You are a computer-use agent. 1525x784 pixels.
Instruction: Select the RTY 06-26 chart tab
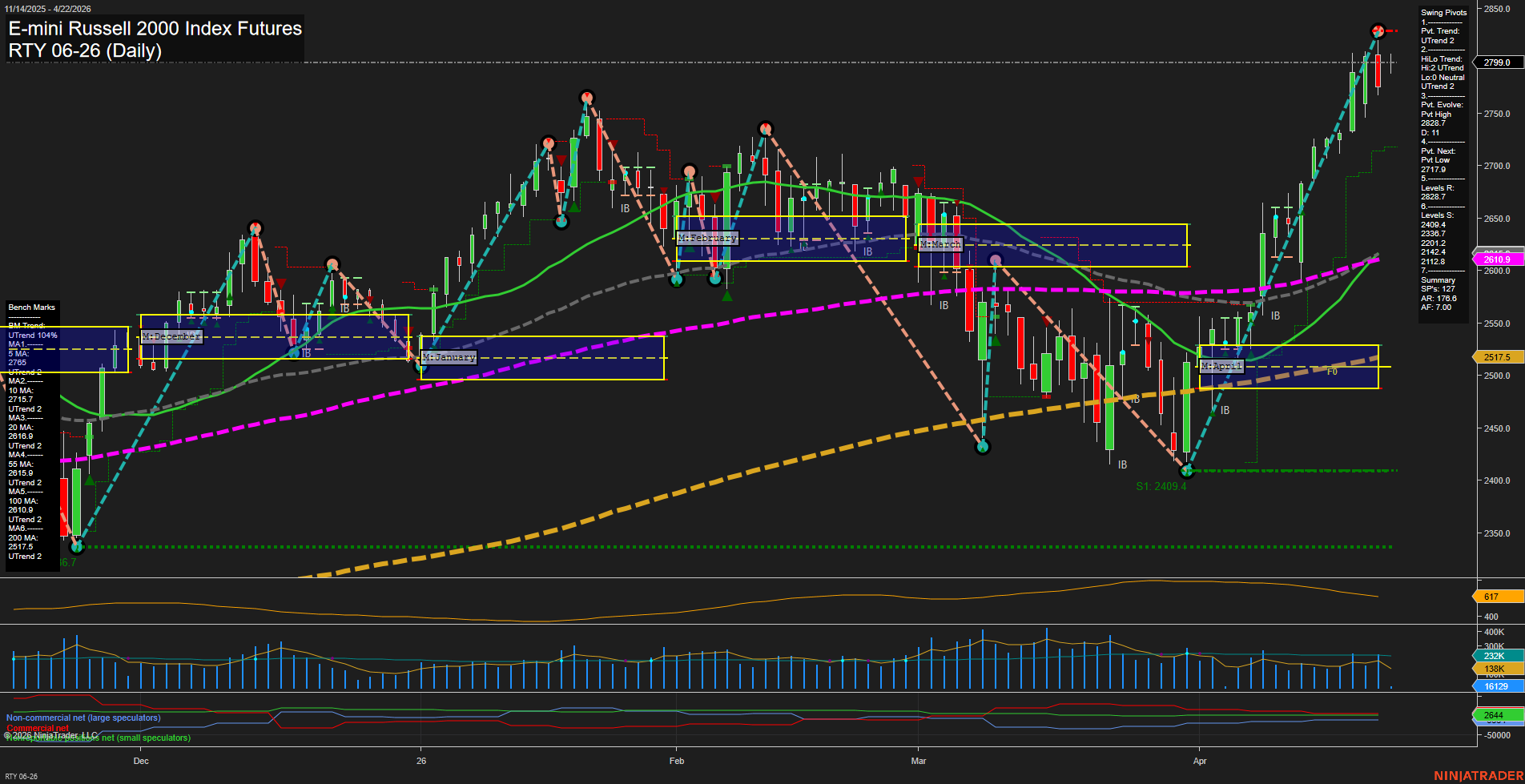pos(22,776)
